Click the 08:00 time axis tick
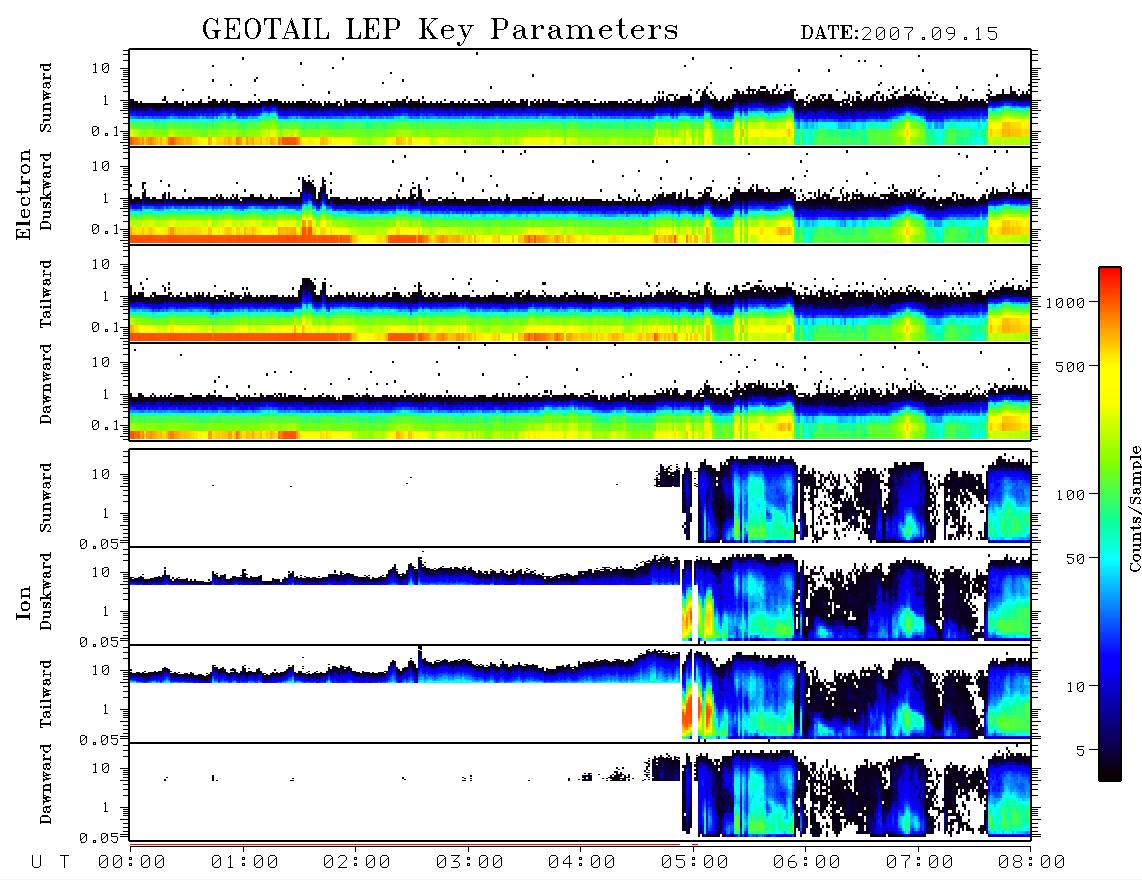This screenshot has height=880, width=1142. 1032,863
